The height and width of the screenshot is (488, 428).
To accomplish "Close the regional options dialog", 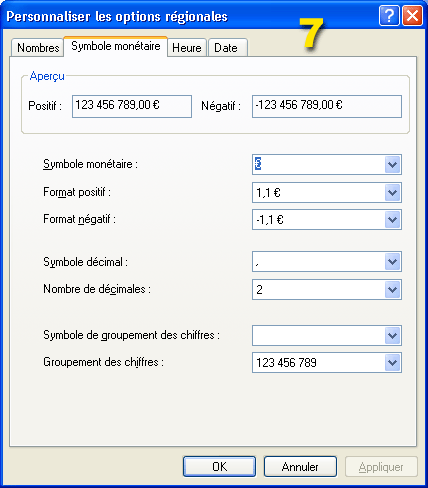I will [x=412, y=16].
